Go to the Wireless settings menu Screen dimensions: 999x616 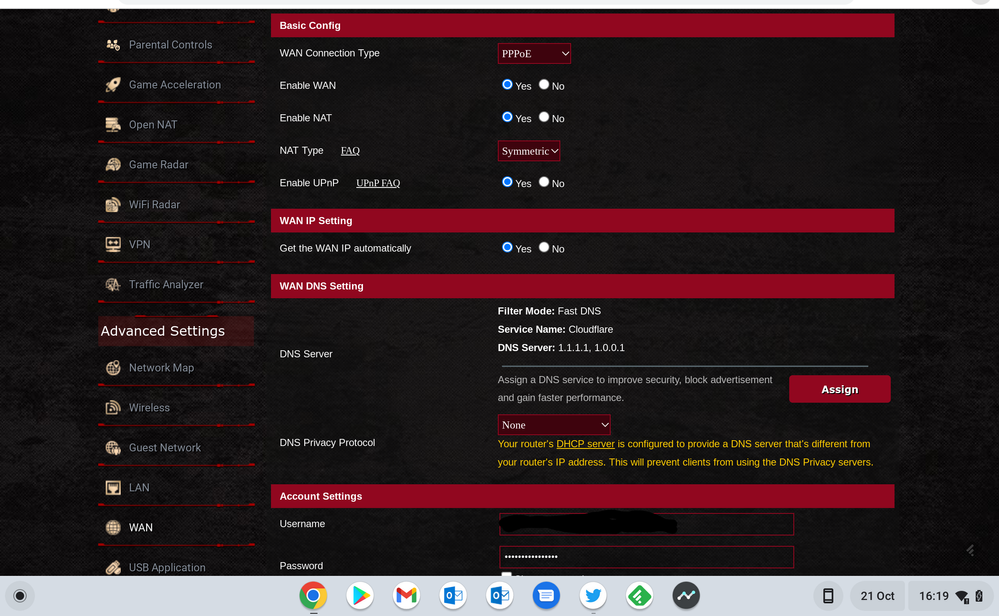149,408
